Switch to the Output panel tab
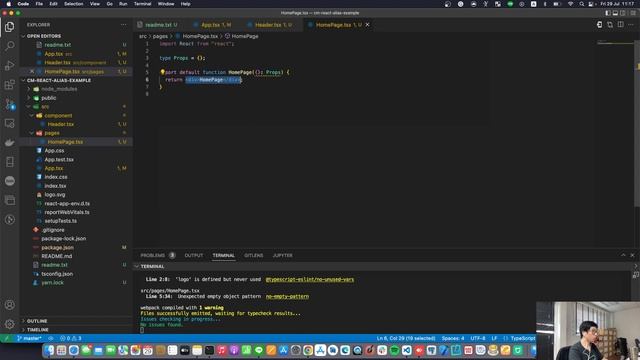The image size is (640, 360). tap(193, 256)
